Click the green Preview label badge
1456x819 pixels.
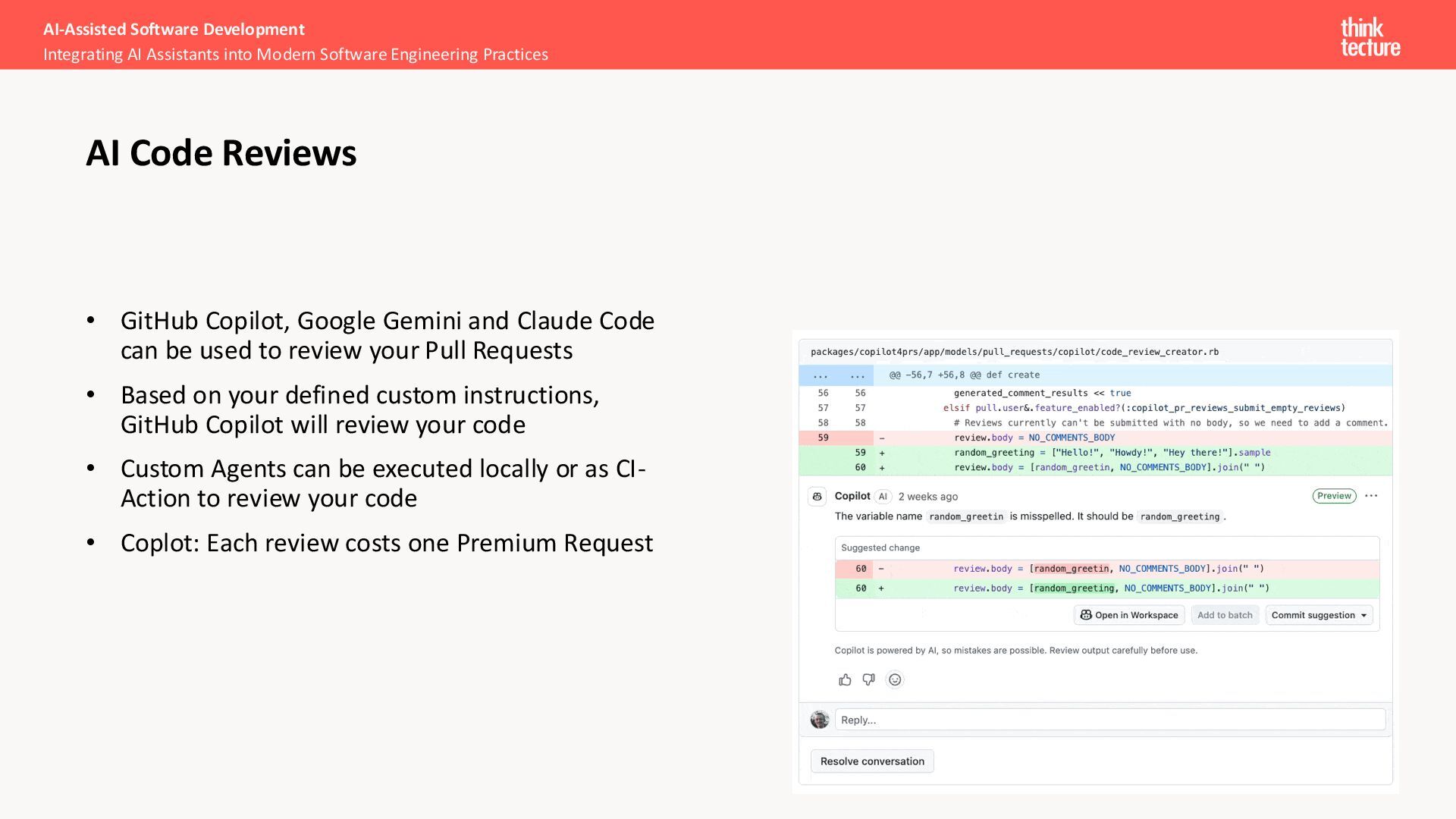(x=1334, y=496)
